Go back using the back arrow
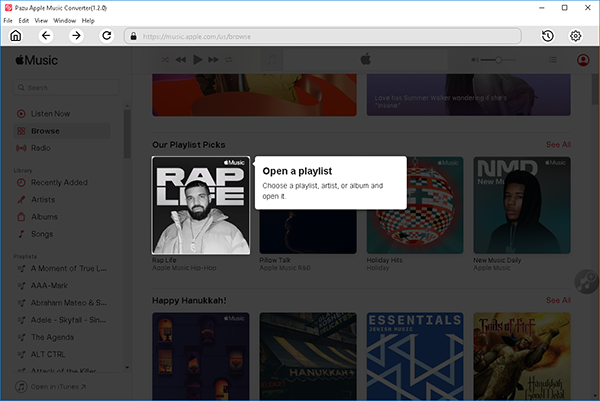 click(x=46, y=36)
